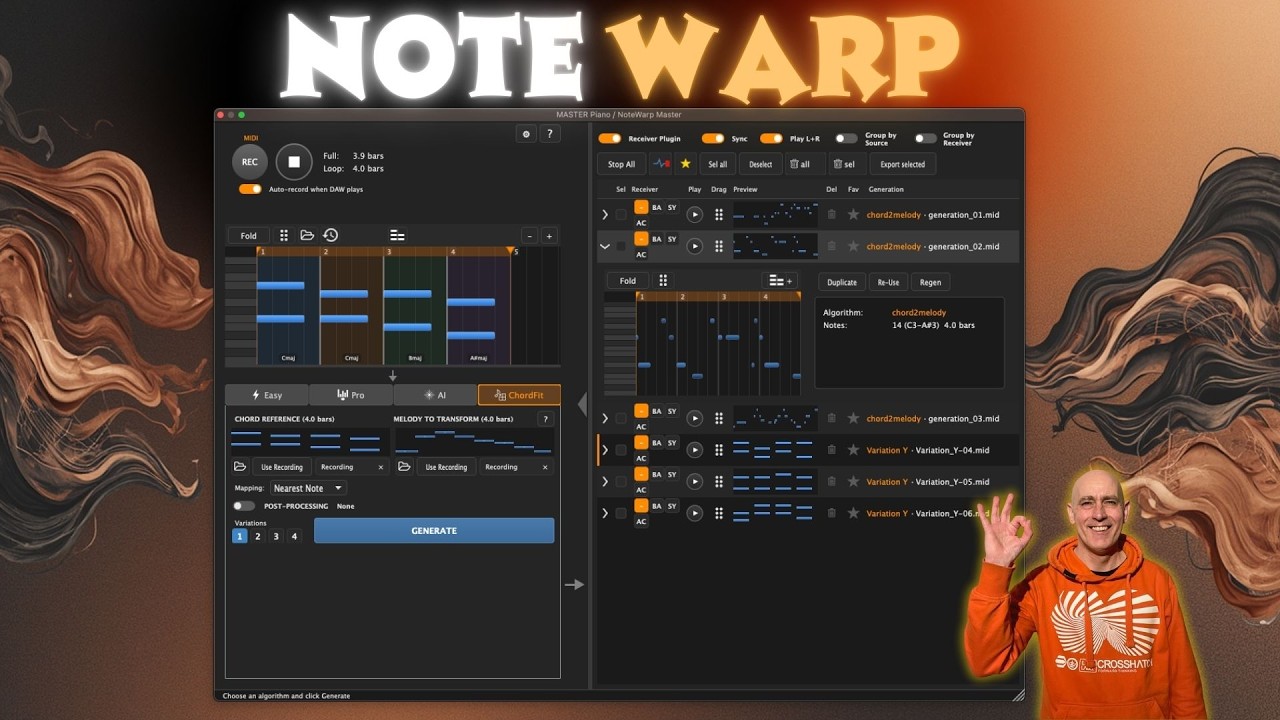This screenshot has width=1280, height=720.
Task: Open plugin settings gear icon
Action: (x=527, y=134)
